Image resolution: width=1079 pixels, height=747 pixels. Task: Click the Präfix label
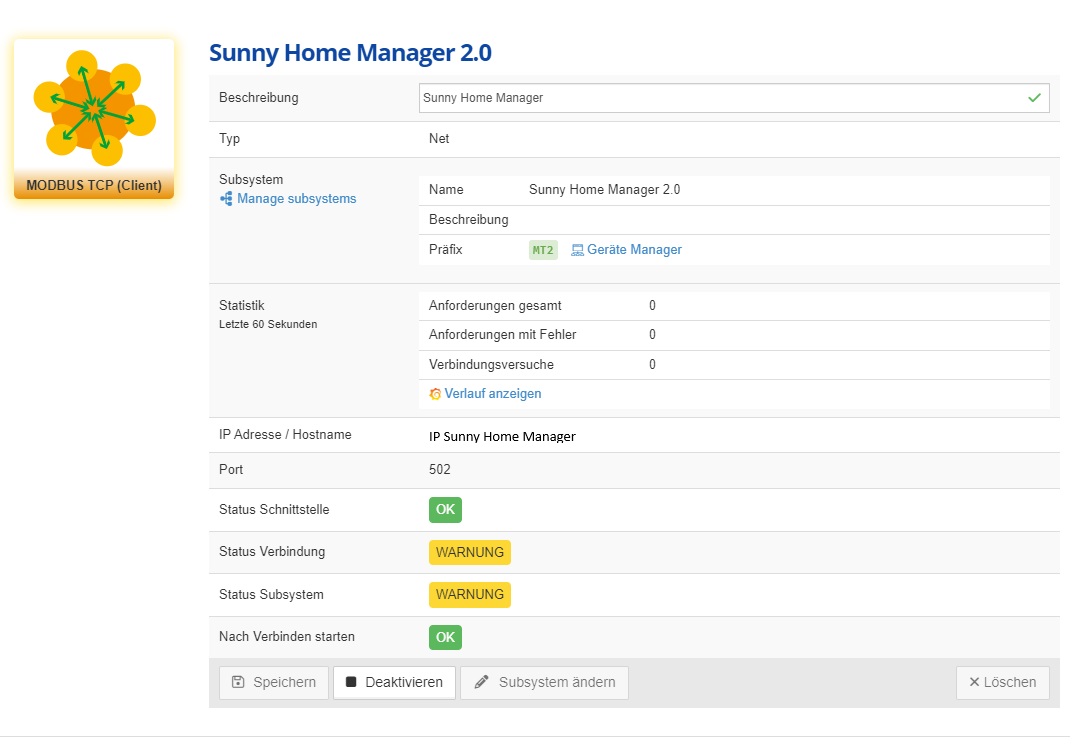(445, 250)
